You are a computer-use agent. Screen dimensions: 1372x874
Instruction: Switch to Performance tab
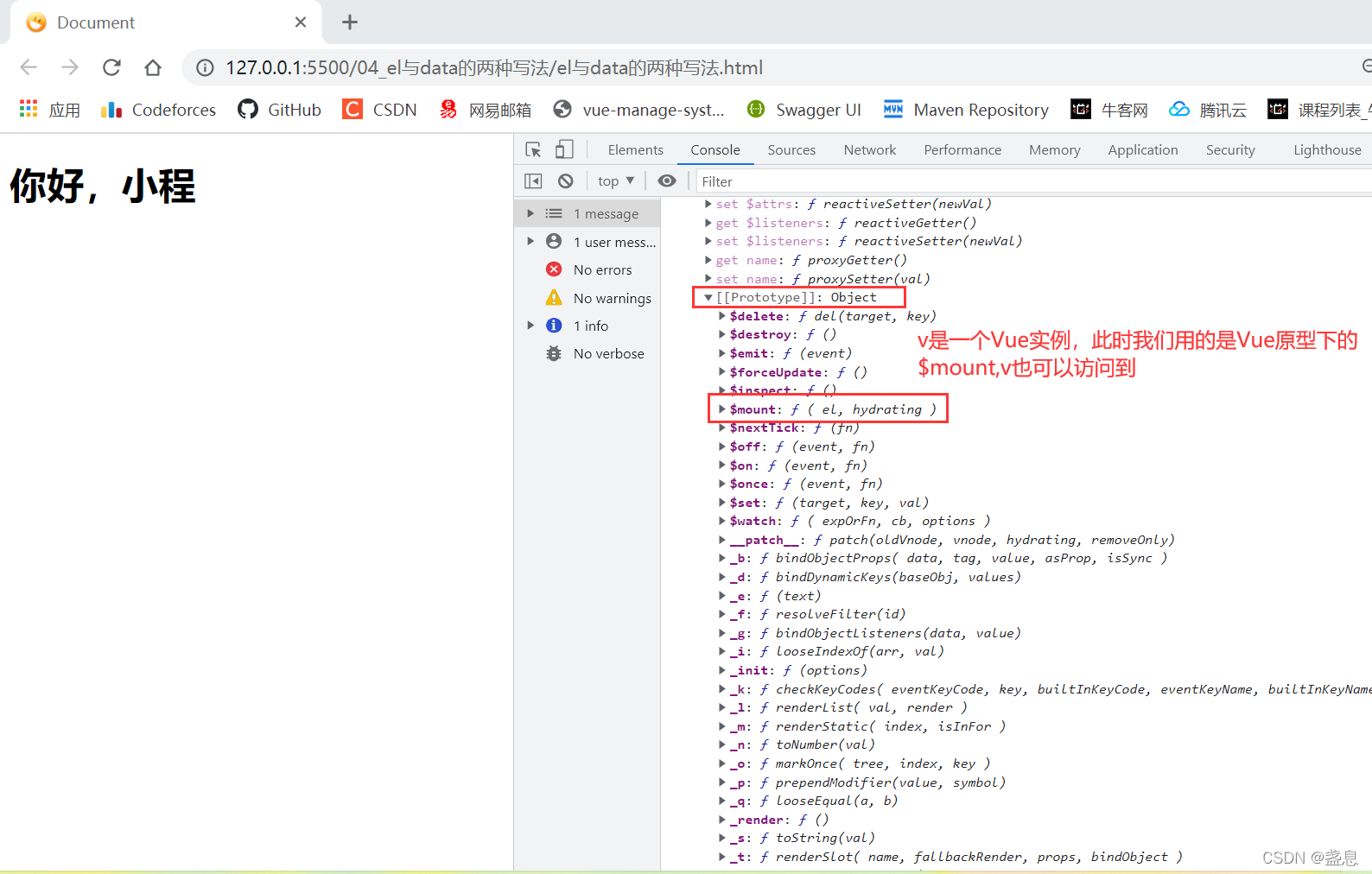pos(962,149)
